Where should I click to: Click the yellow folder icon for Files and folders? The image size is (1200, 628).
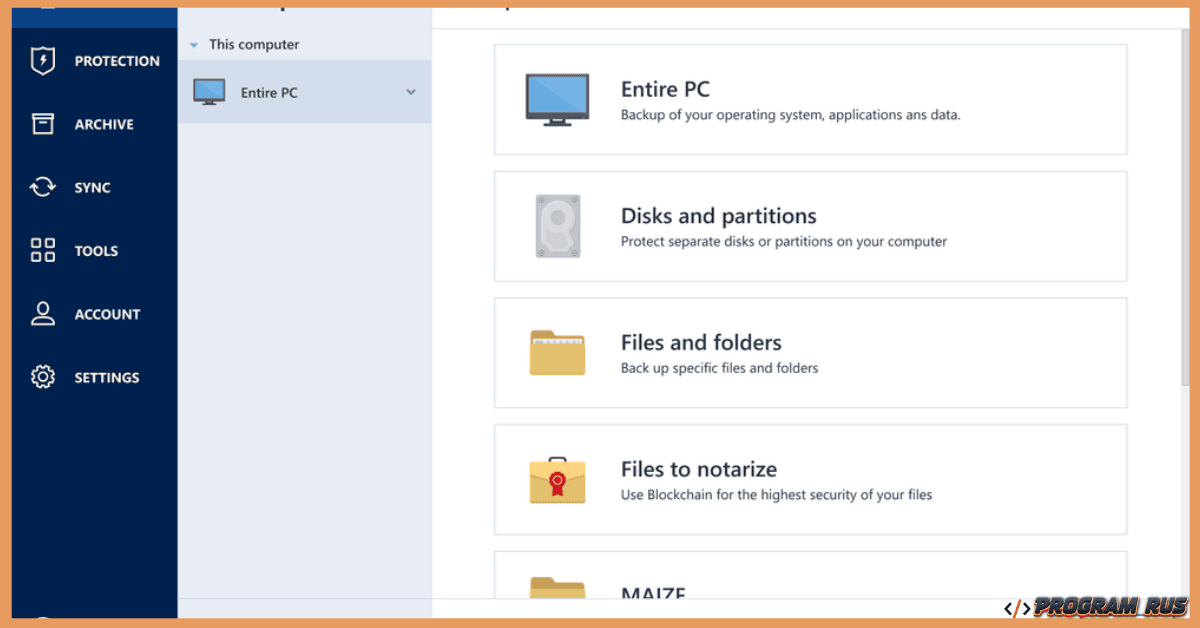point(557,353)
